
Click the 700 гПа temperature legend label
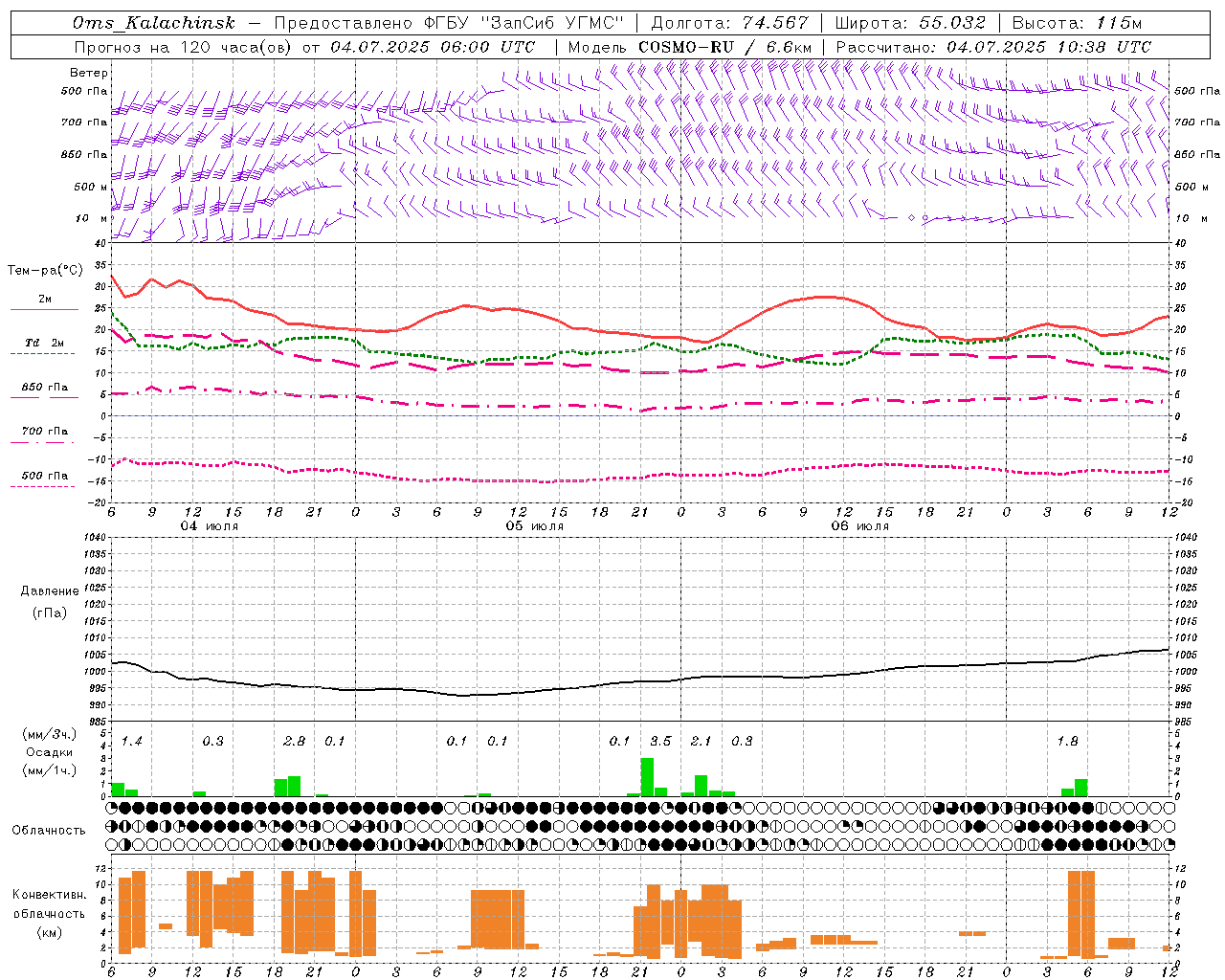45,432
